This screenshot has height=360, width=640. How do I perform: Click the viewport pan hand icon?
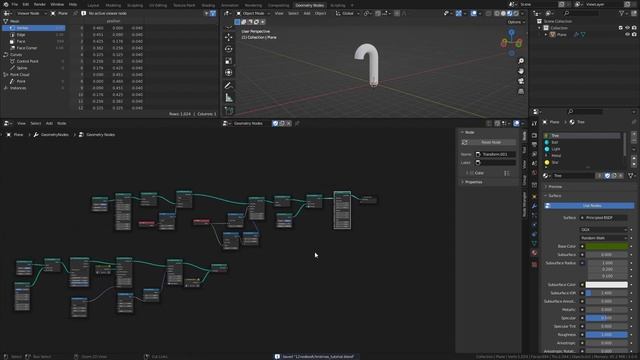coord(521,71)
